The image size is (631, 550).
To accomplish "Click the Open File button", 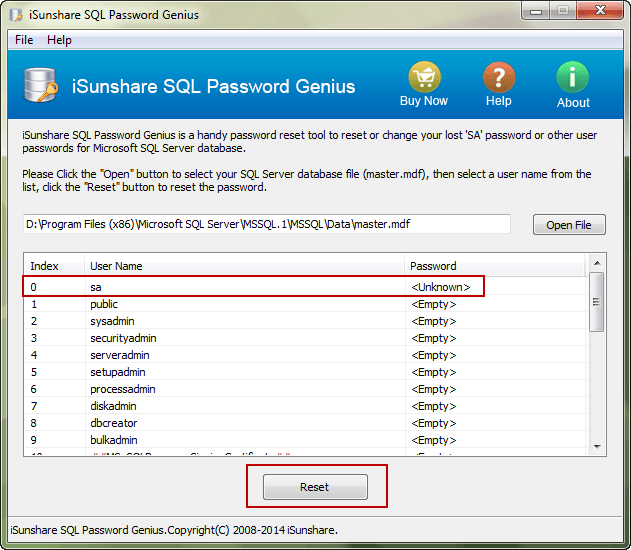I will 569,225.
